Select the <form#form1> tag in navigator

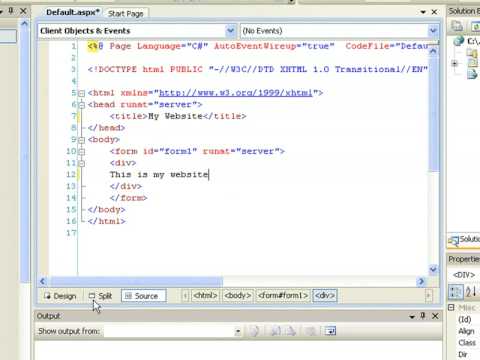click(x=283, y=296)
